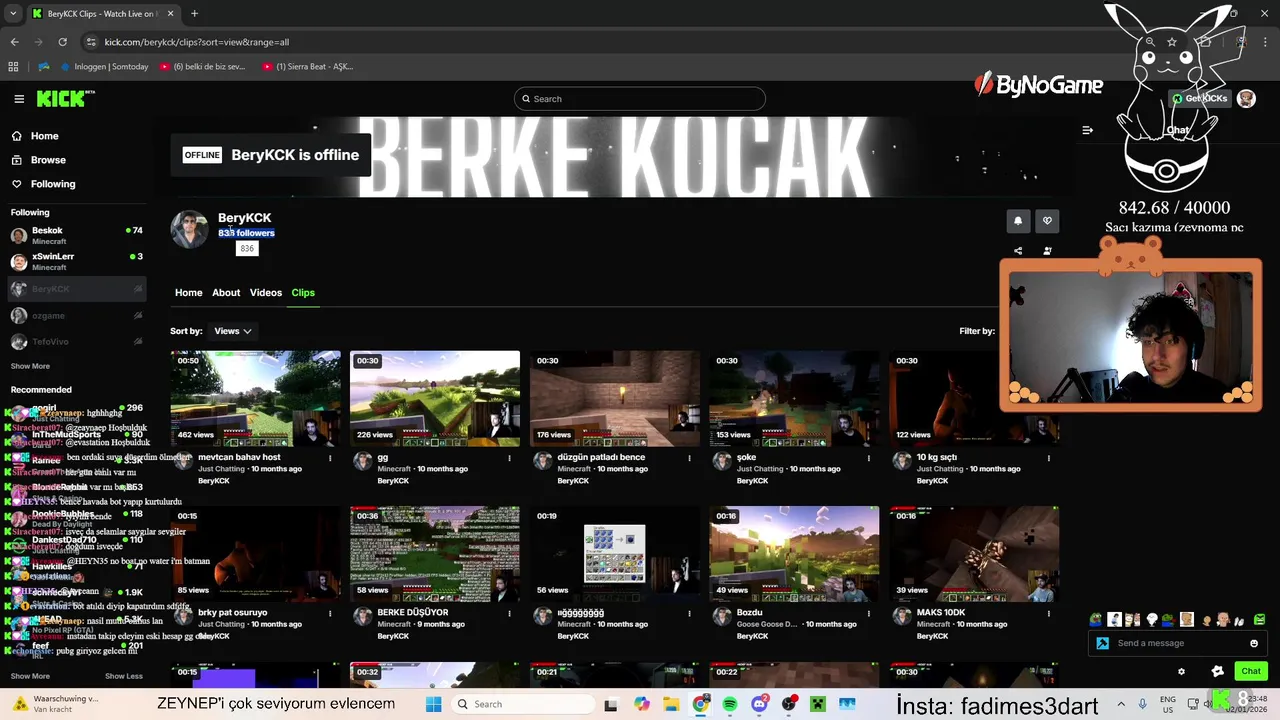Open followed channel xSwinLerr
Viewport: 1280px width, 720px height.
click(x=76, y=262)
